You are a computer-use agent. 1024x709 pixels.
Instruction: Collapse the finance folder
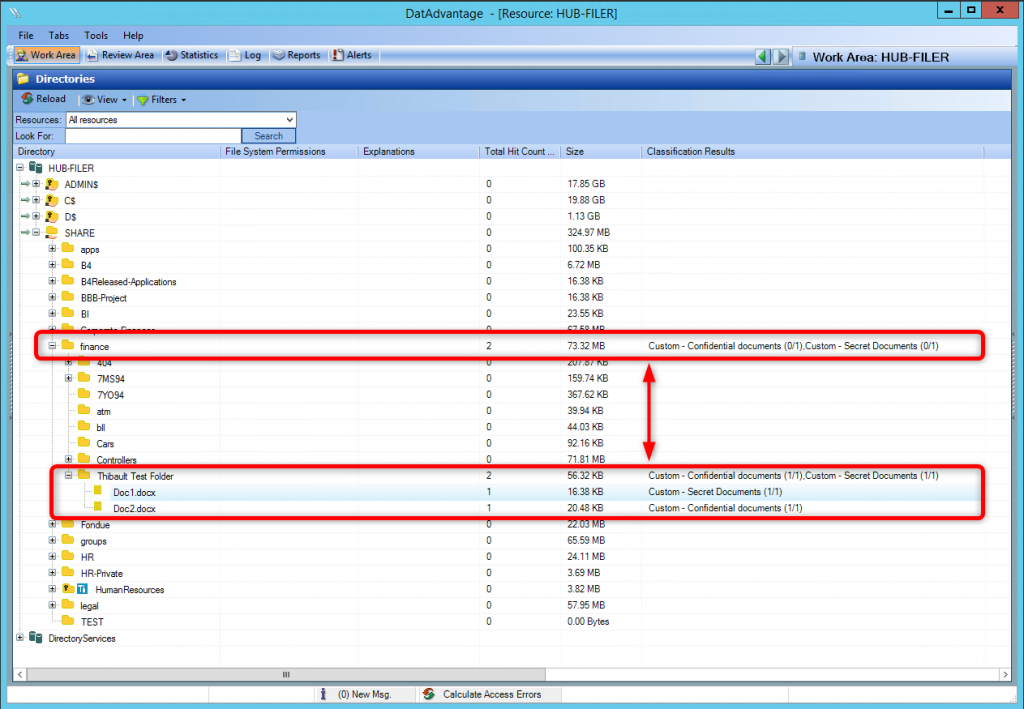click(52, 346)
